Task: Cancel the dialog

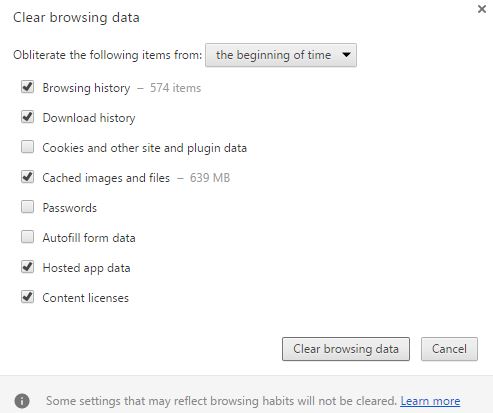Action: pyautogui.click(x=449, y=349)
